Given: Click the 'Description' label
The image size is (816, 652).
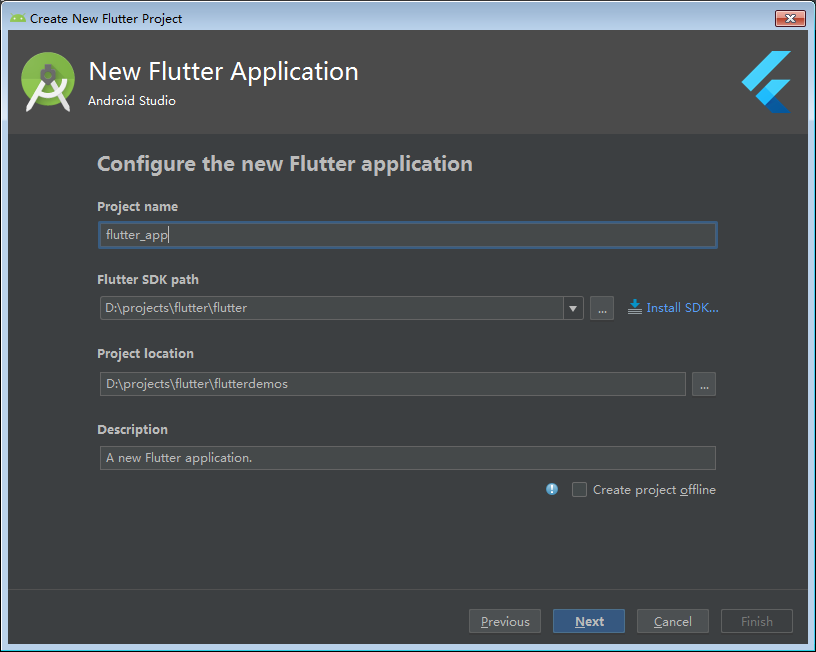Looking at the screenshot, I should click(x=132, y=429).
